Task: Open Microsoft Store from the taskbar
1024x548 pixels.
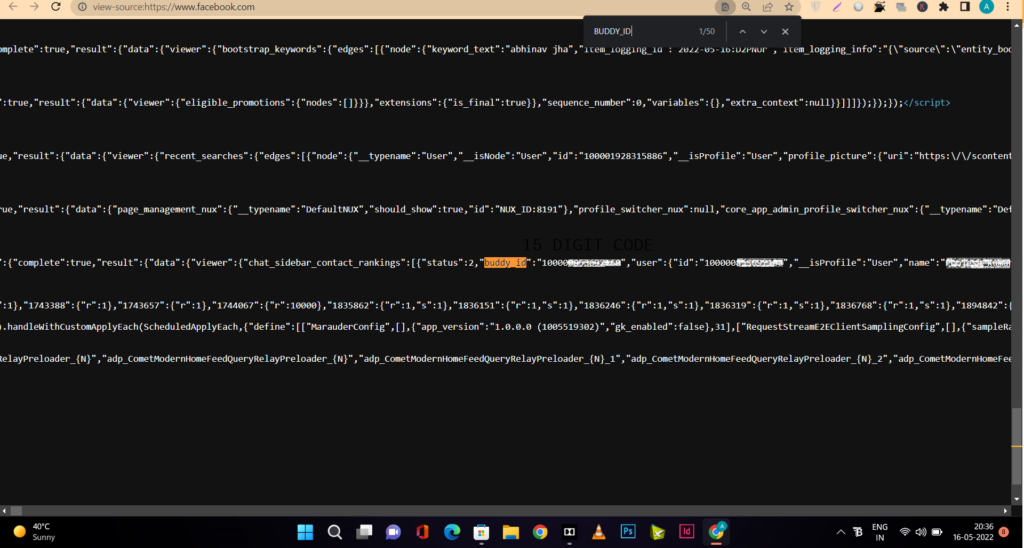Action: click(x=481, y=532)
